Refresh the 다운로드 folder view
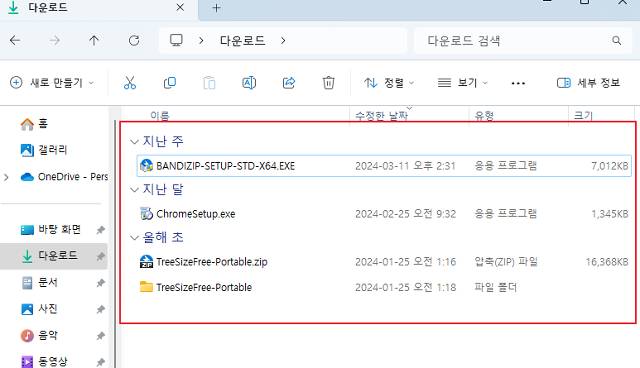The height and width of the screenshot is (368, 640). (134, 40)
